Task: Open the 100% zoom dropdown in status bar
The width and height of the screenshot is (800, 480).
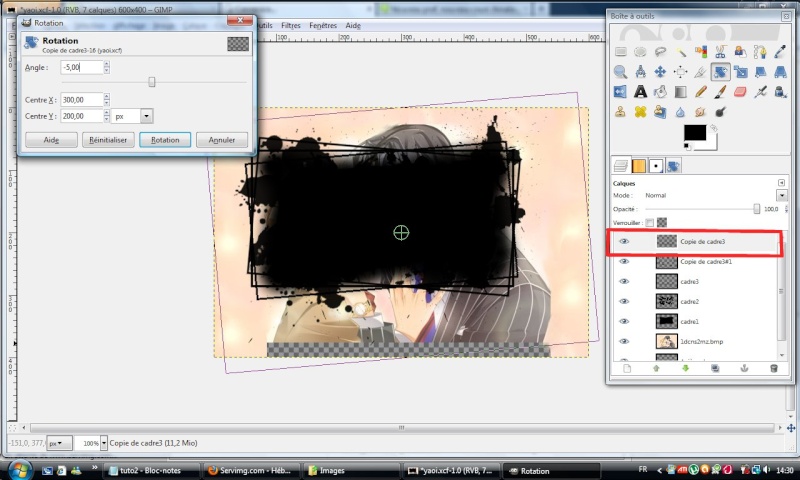Action: point(104,443)
